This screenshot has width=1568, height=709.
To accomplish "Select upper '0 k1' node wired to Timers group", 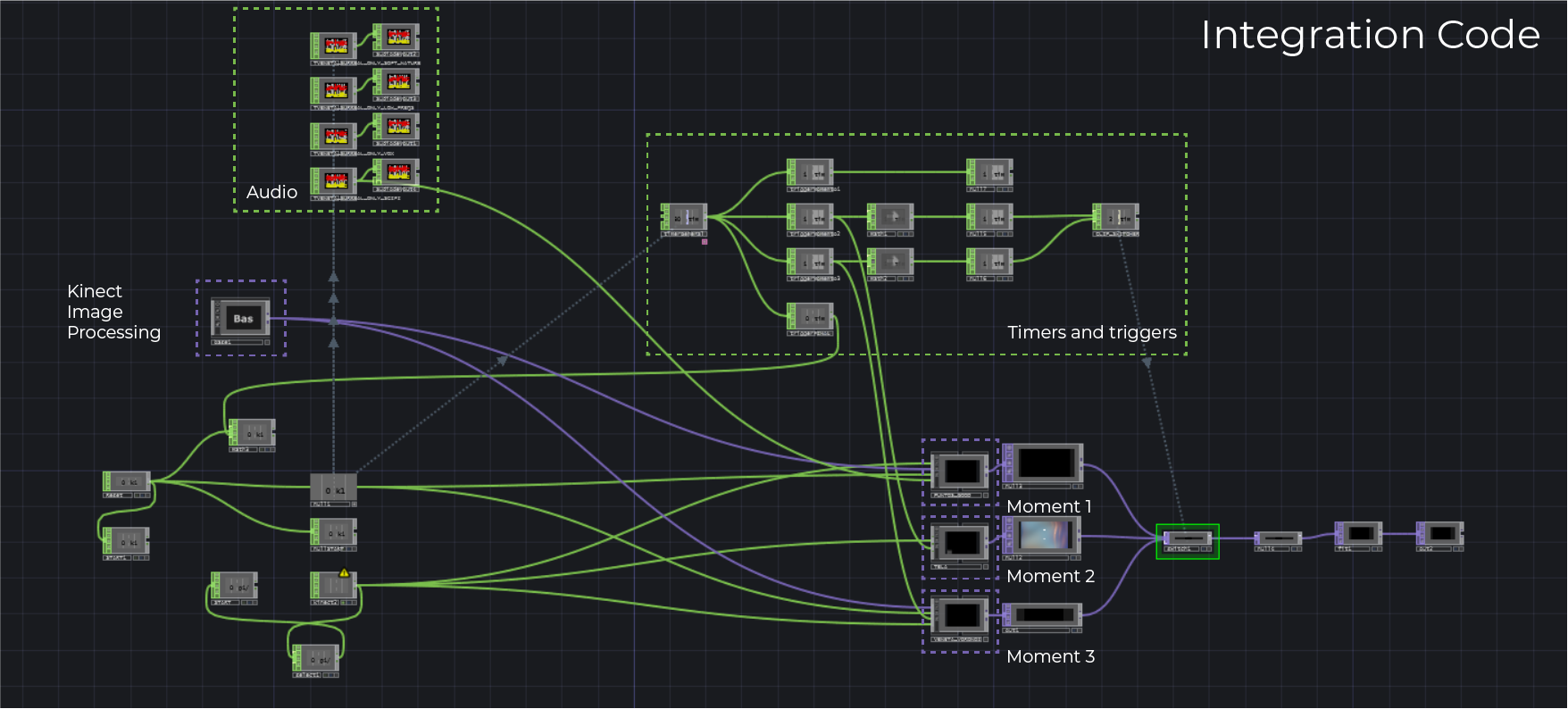I will [x=252, y=433].
